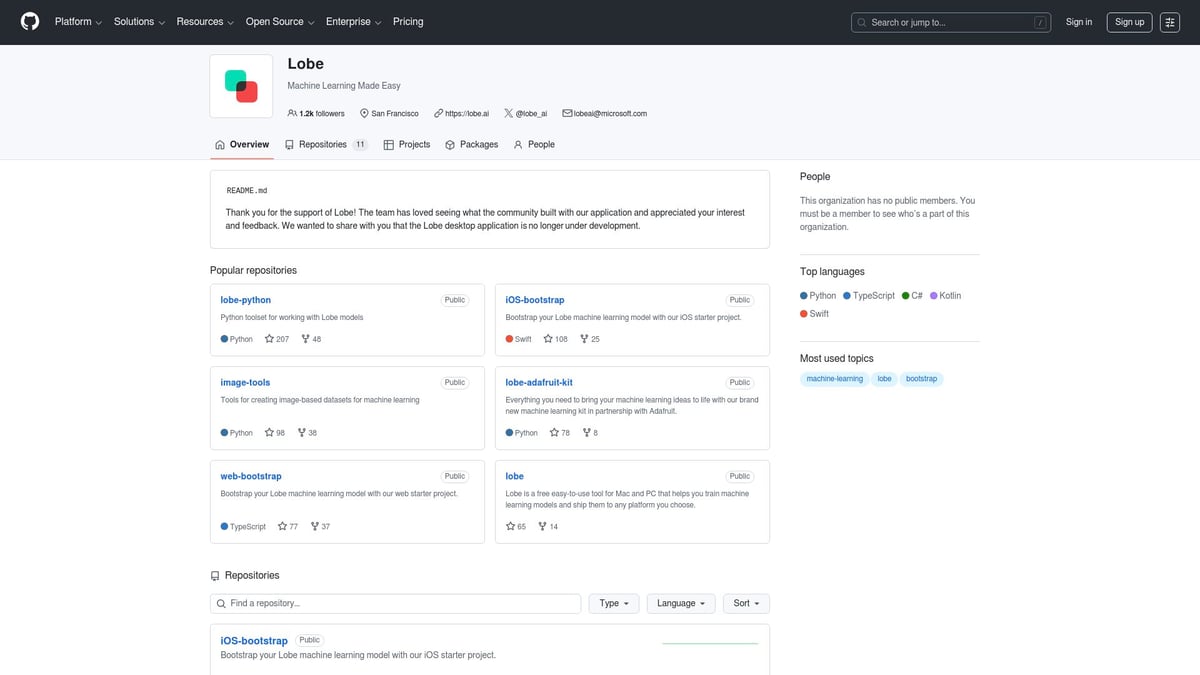
Task: Click the command palette icon beside Sign up
Action: (x=1170, y=22)
